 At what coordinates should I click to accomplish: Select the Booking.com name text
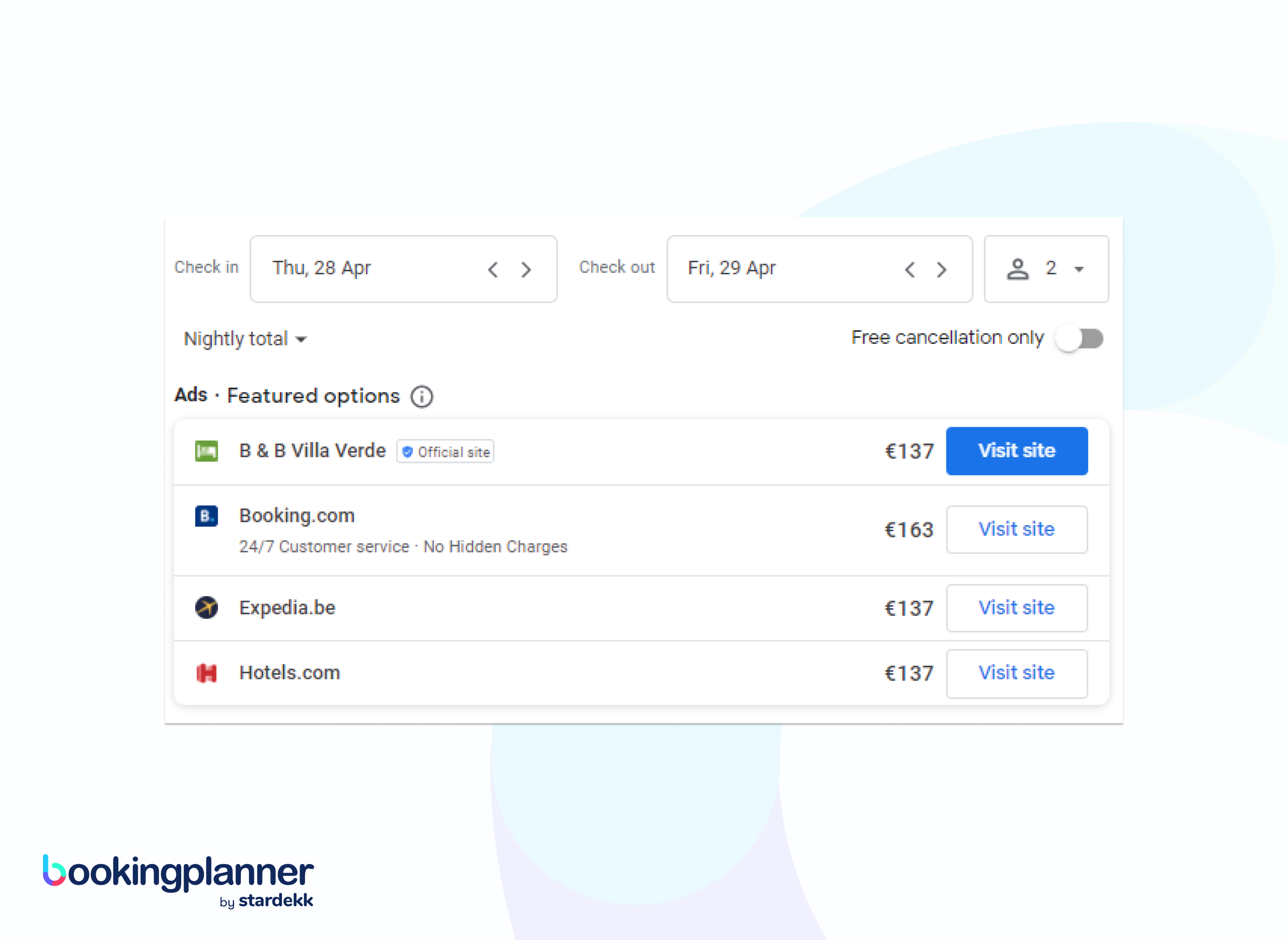(297, 516)
